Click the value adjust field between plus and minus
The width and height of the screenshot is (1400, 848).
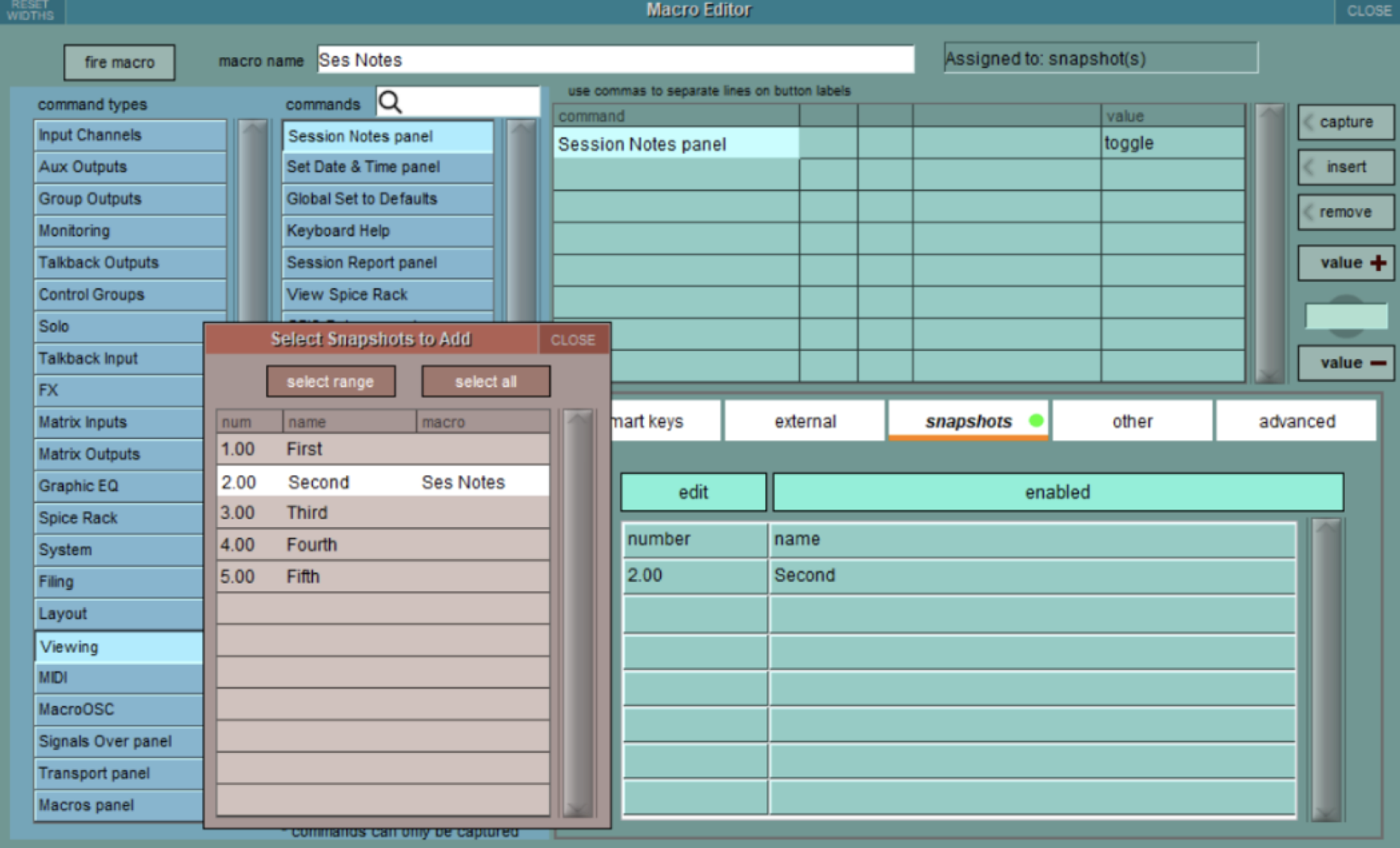1346,315
